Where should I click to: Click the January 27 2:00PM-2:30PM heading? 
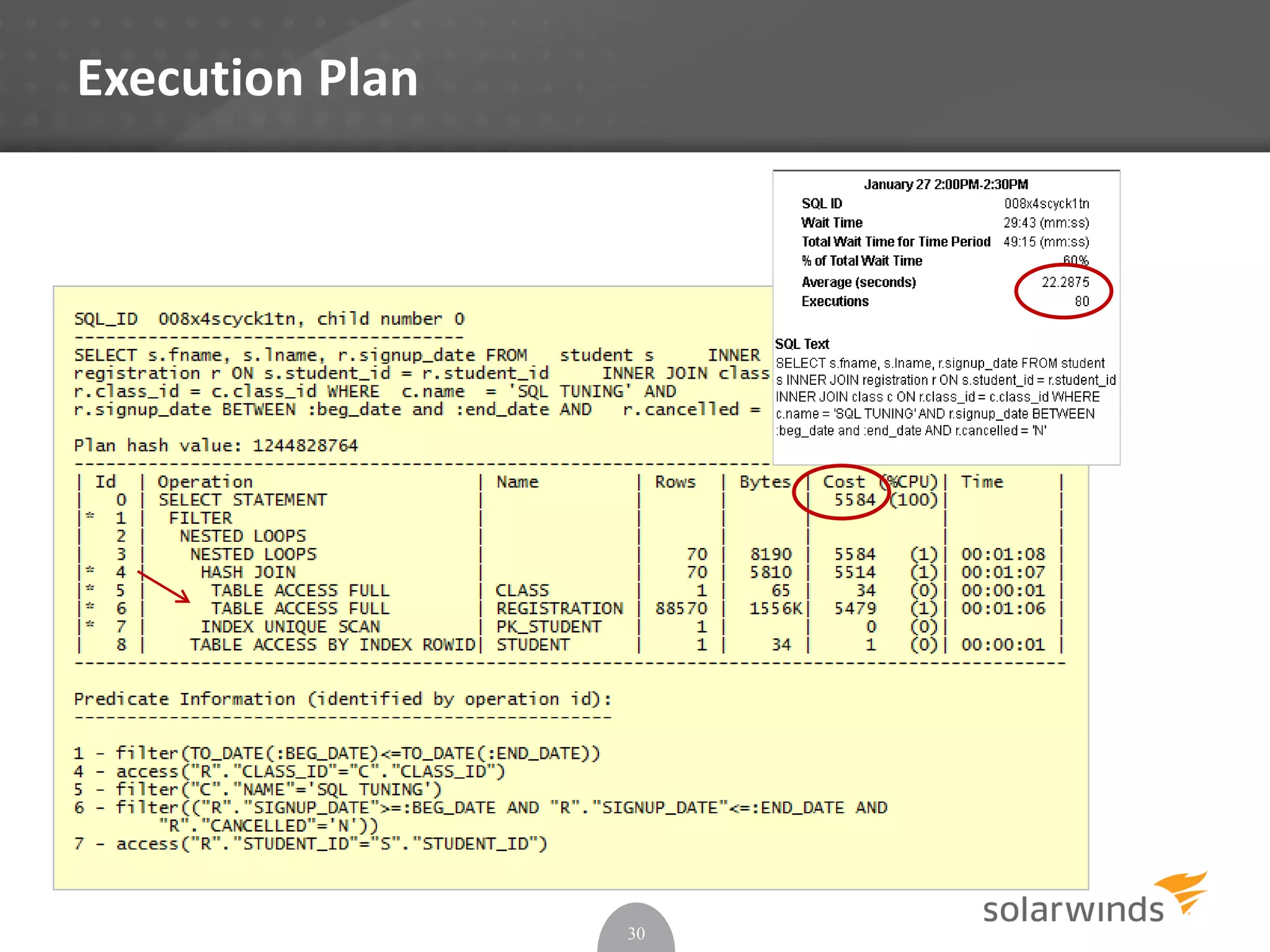point(946,185)
